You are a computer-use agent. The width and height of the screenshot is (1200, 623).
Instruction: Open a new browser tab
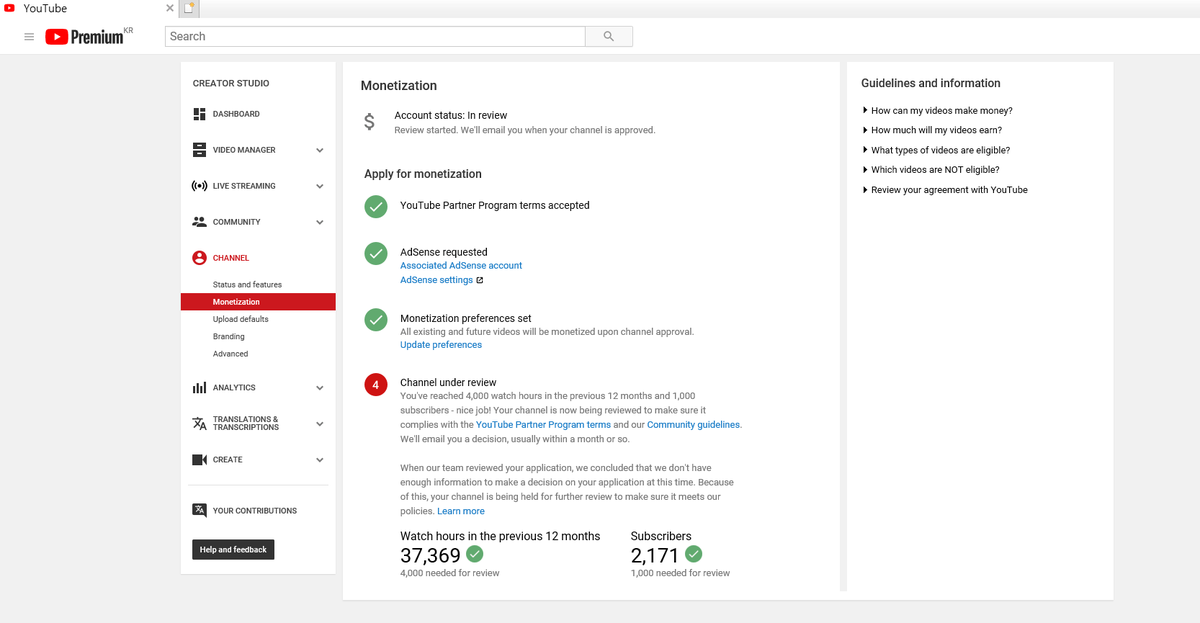click(x=189, y=9)
